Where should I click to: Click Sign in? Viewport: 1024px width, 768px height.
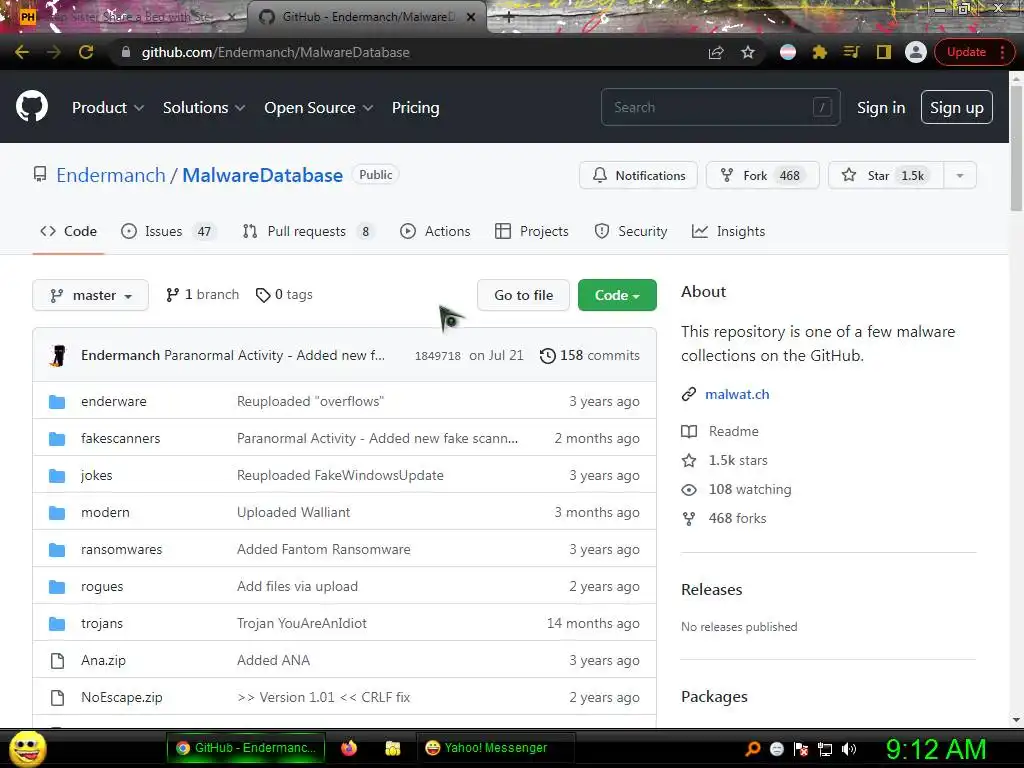(881, 108)
